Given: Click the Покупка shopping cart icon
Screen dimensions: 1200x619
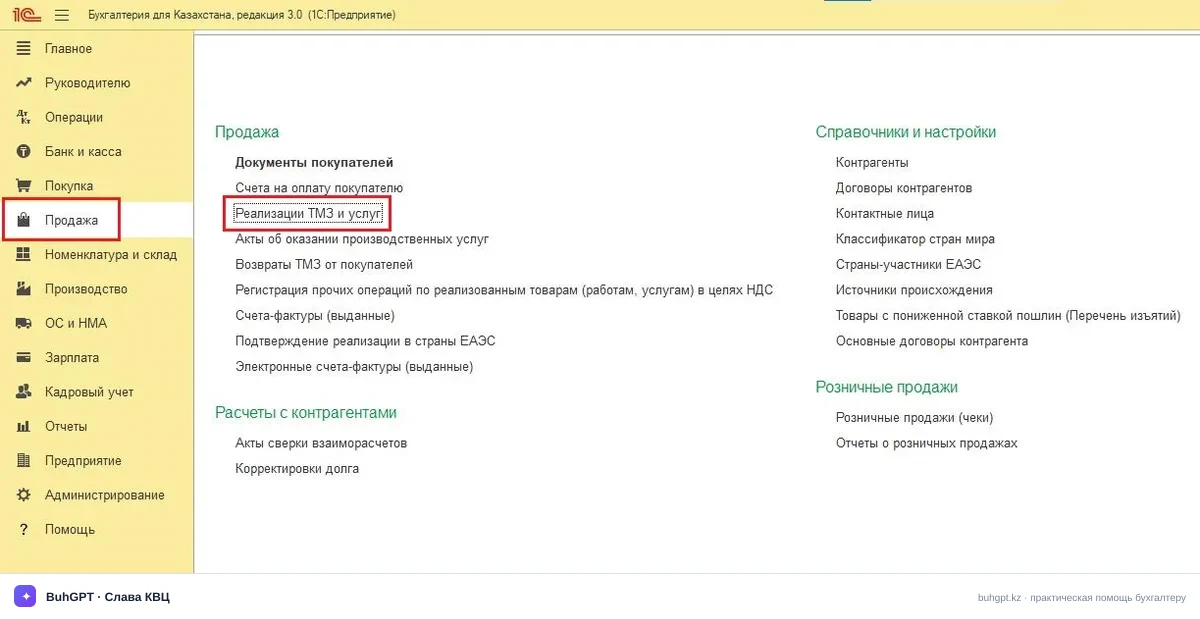Looking at the screenshot, I should click(x=24, y=186).
